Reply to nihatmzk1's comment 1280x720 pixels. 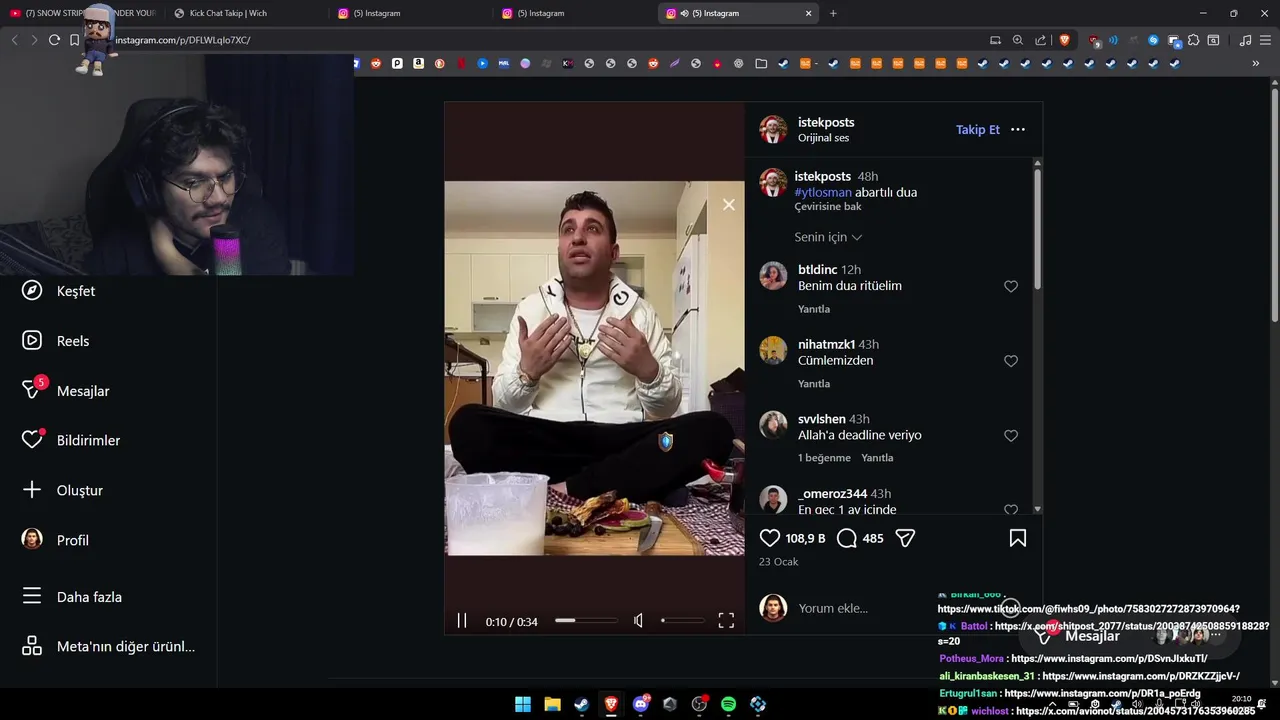tap(814, 384)
